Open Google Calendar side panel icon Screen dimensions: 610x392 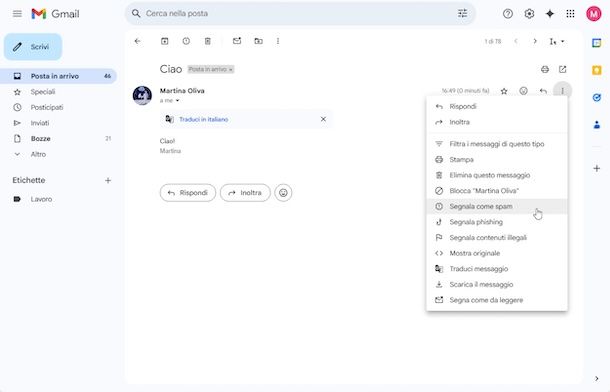coord(596,43)
